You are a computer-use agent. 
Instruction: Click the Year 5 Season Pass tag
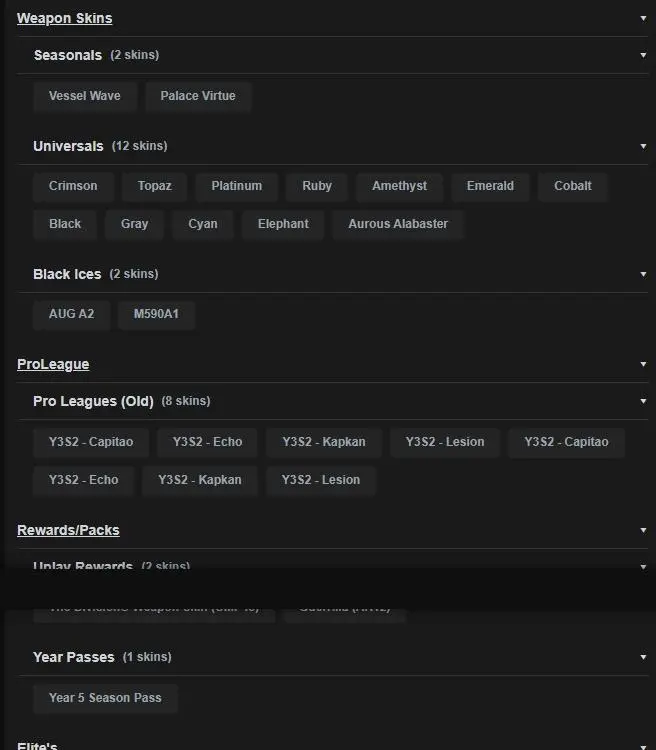click(105, 698)
